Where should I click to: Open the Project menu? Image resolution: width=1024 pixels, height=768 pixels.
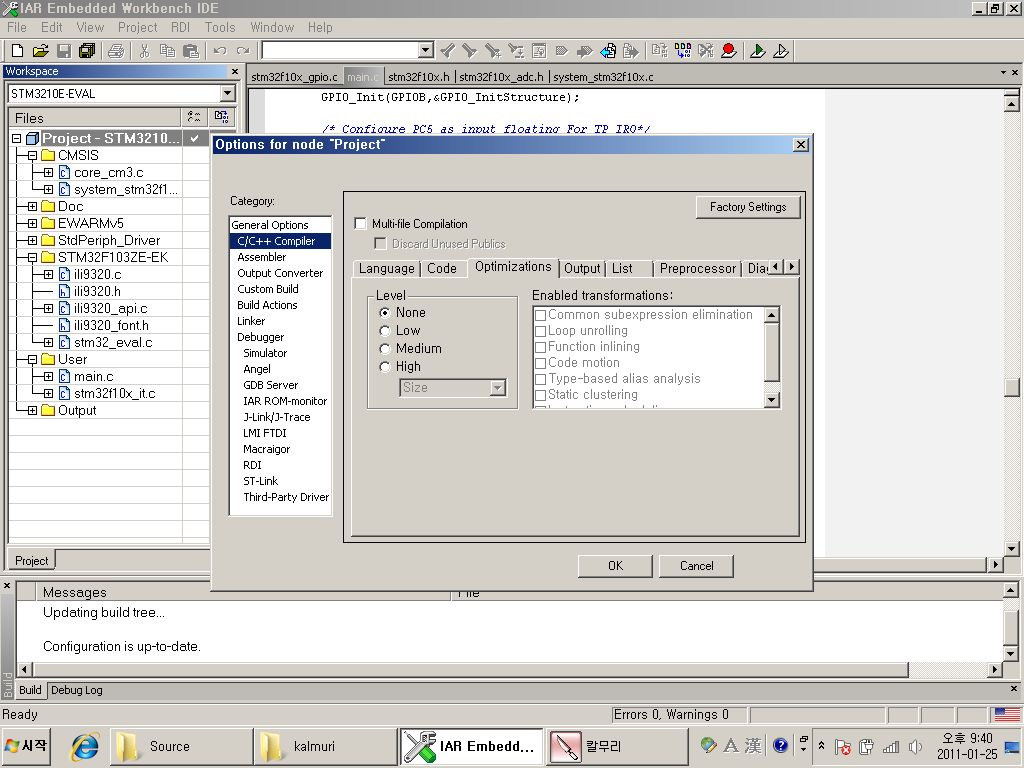tap(137, 27)
